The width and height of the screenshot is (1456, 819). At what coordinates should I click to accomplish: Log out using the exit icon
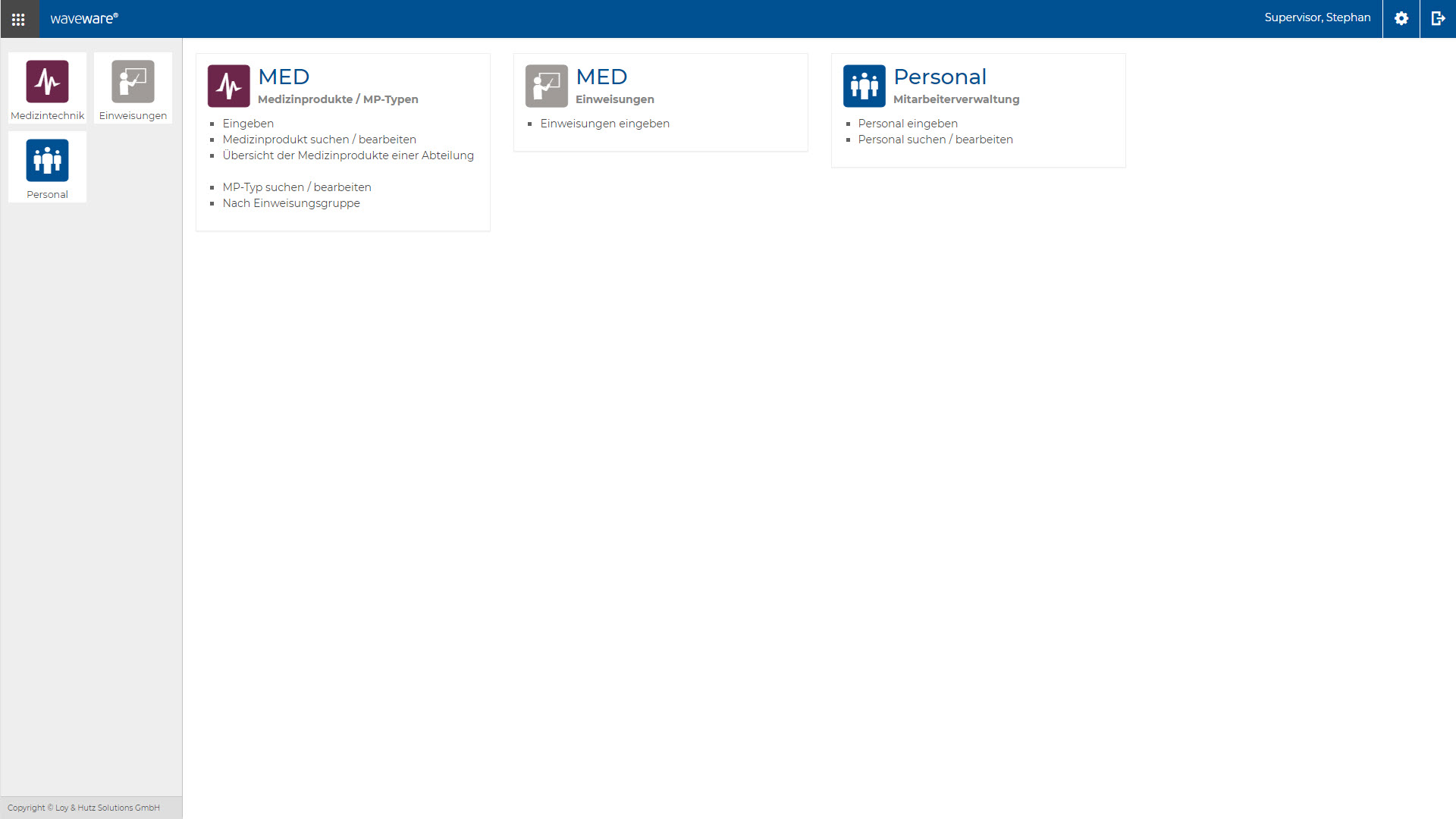click(x=1438, y=18)
